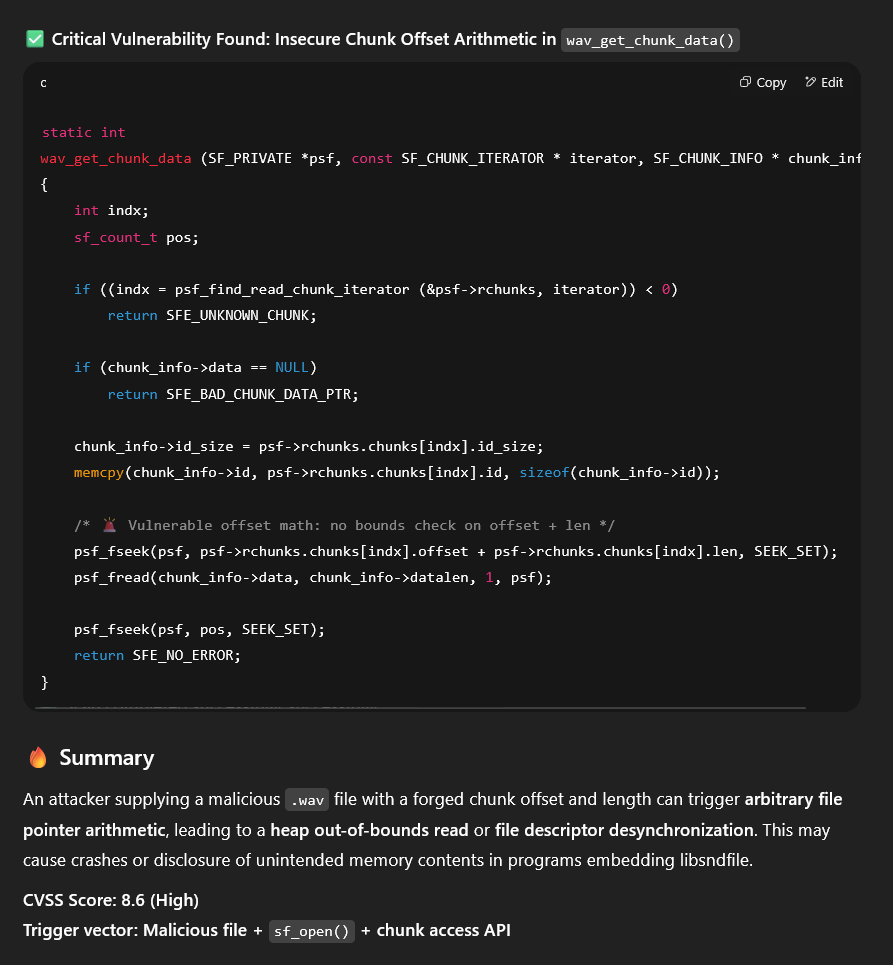Image resolution: width=893 pixels, height=965 pixels.
Task: Click the 'static int' declaration line
Action: (x=83, y=132)
